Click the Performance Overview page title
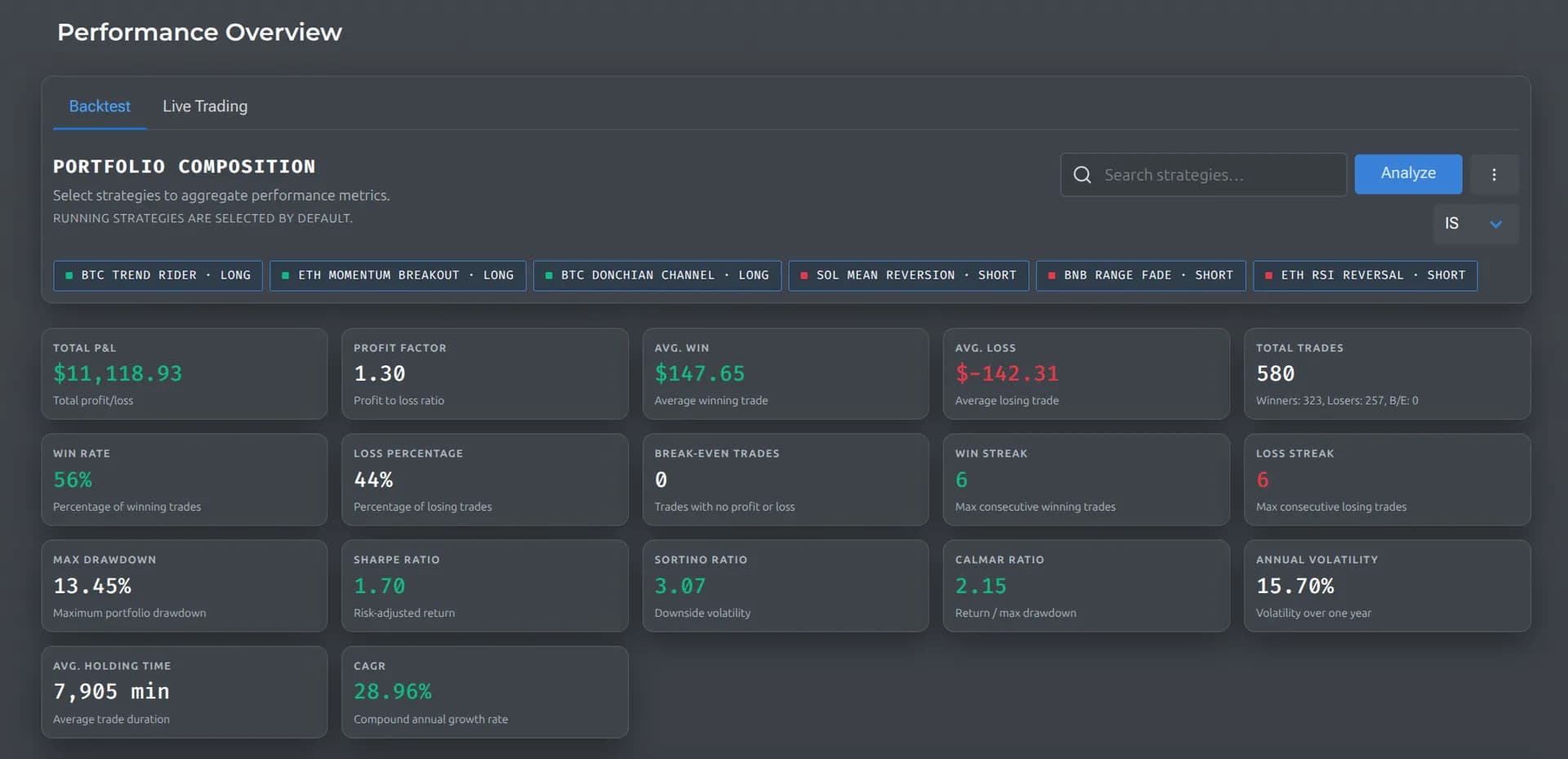 (199, 32)
